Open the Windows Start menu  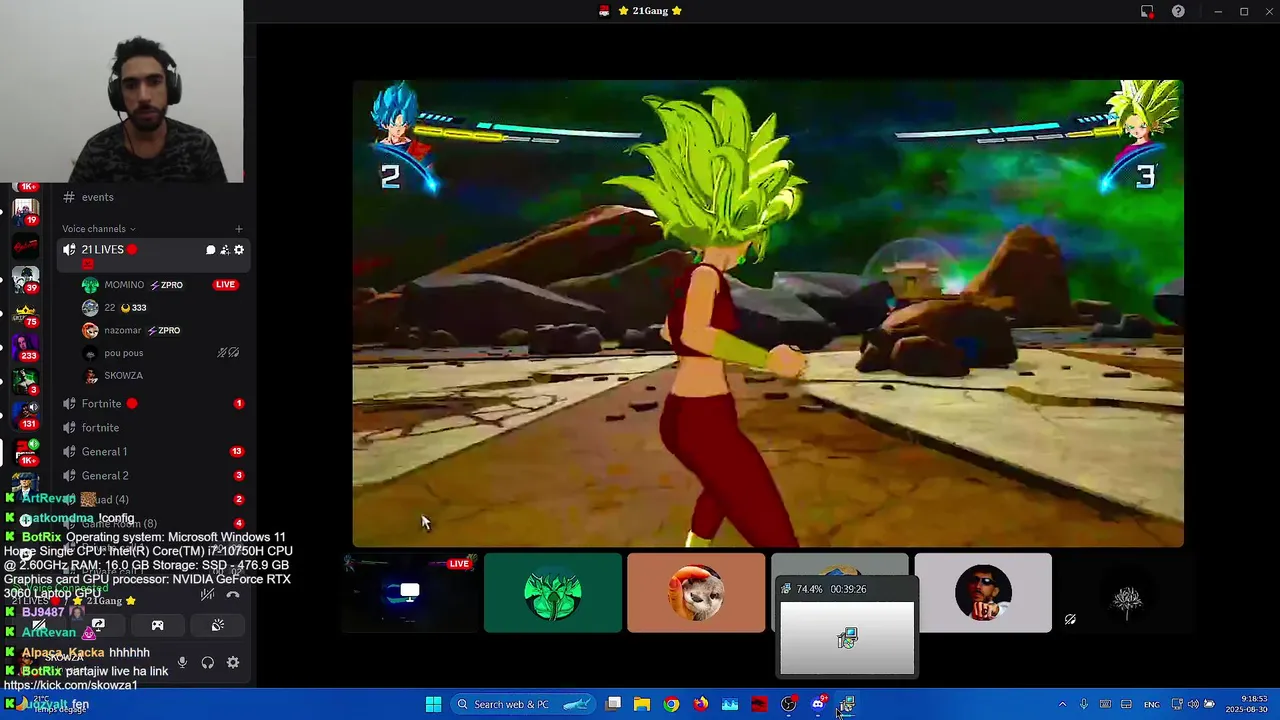point(433,704)
